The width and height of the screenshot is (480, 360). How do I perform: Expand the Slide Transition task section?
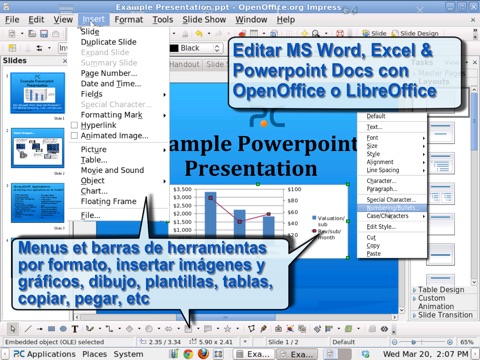click(x=442, y=315)
